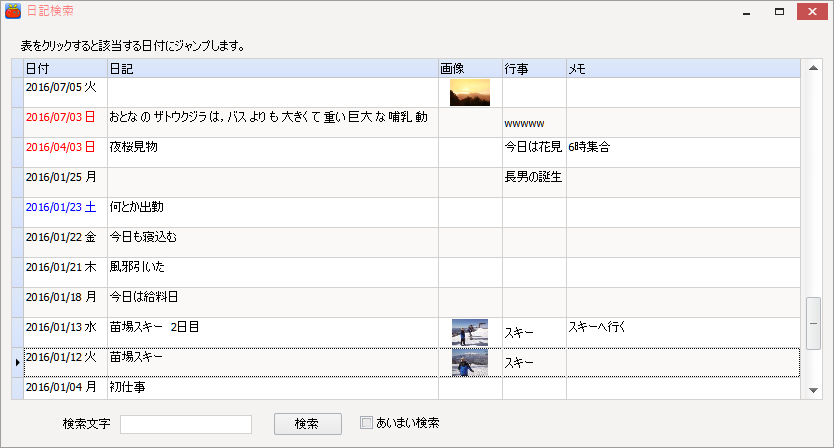Select date cell 2016/01/18 月
This screenshot has height=448, width=834.
tap(65, 303)
